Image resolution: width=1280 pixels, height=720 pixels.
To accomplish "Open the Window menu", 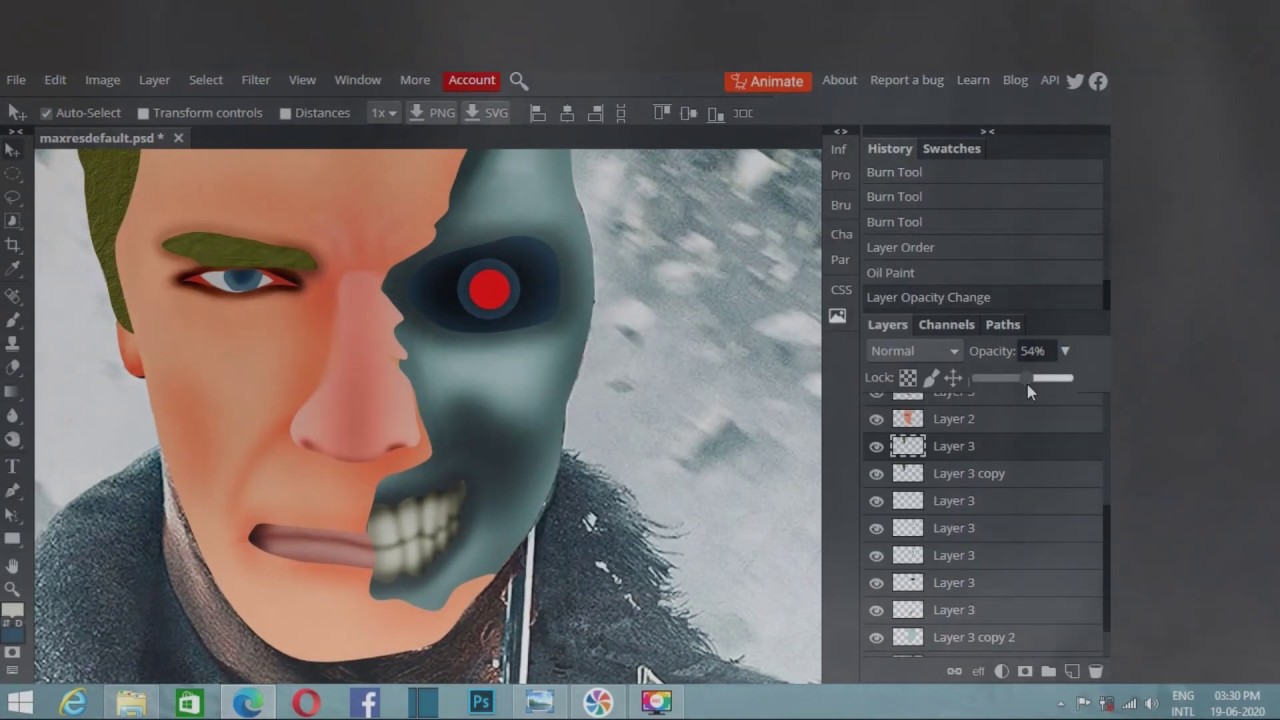I will coord(357,80).
